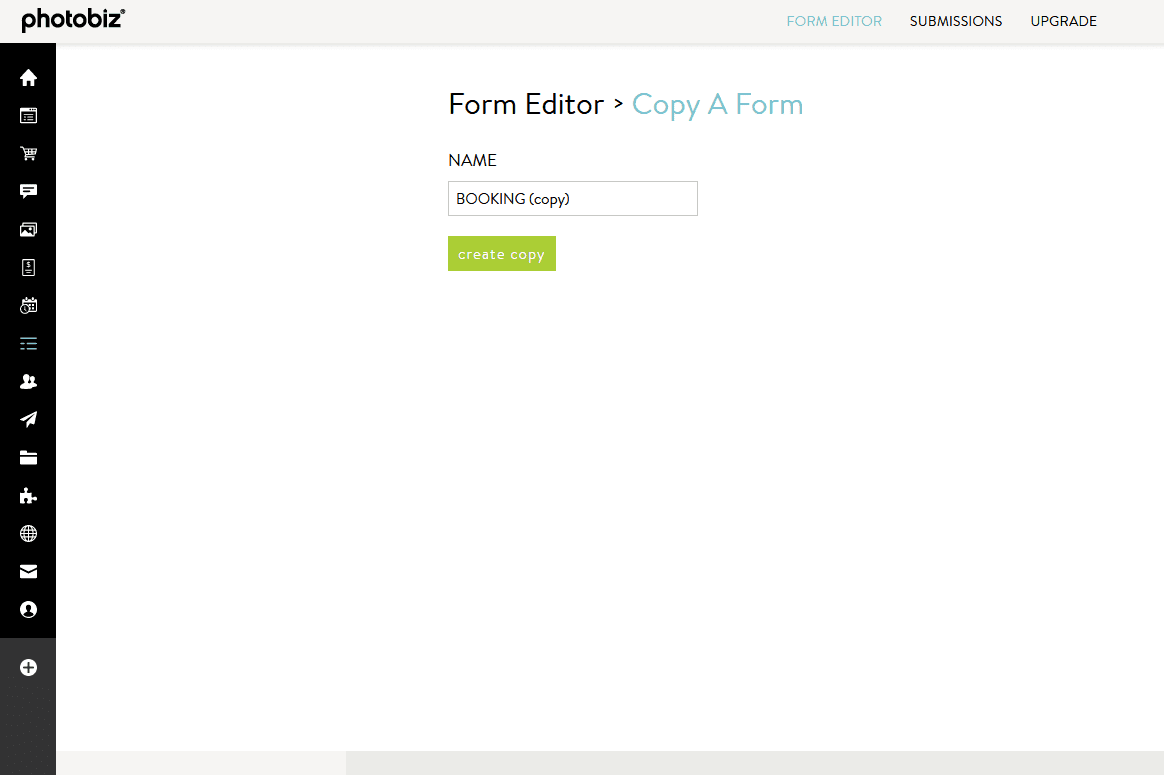Open the Copy A Form breadcrumb link
Screen dimensions: 1164x775
pos(717,104)
